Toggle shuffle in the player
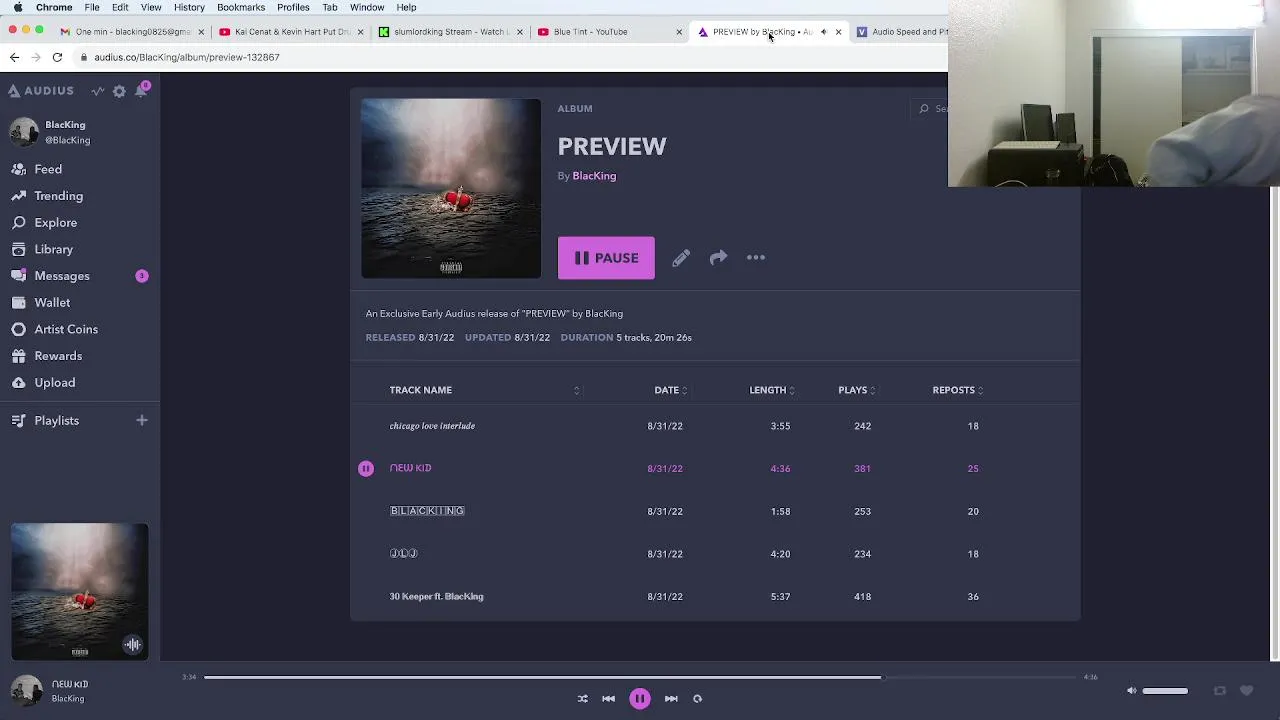 [582, 699]
